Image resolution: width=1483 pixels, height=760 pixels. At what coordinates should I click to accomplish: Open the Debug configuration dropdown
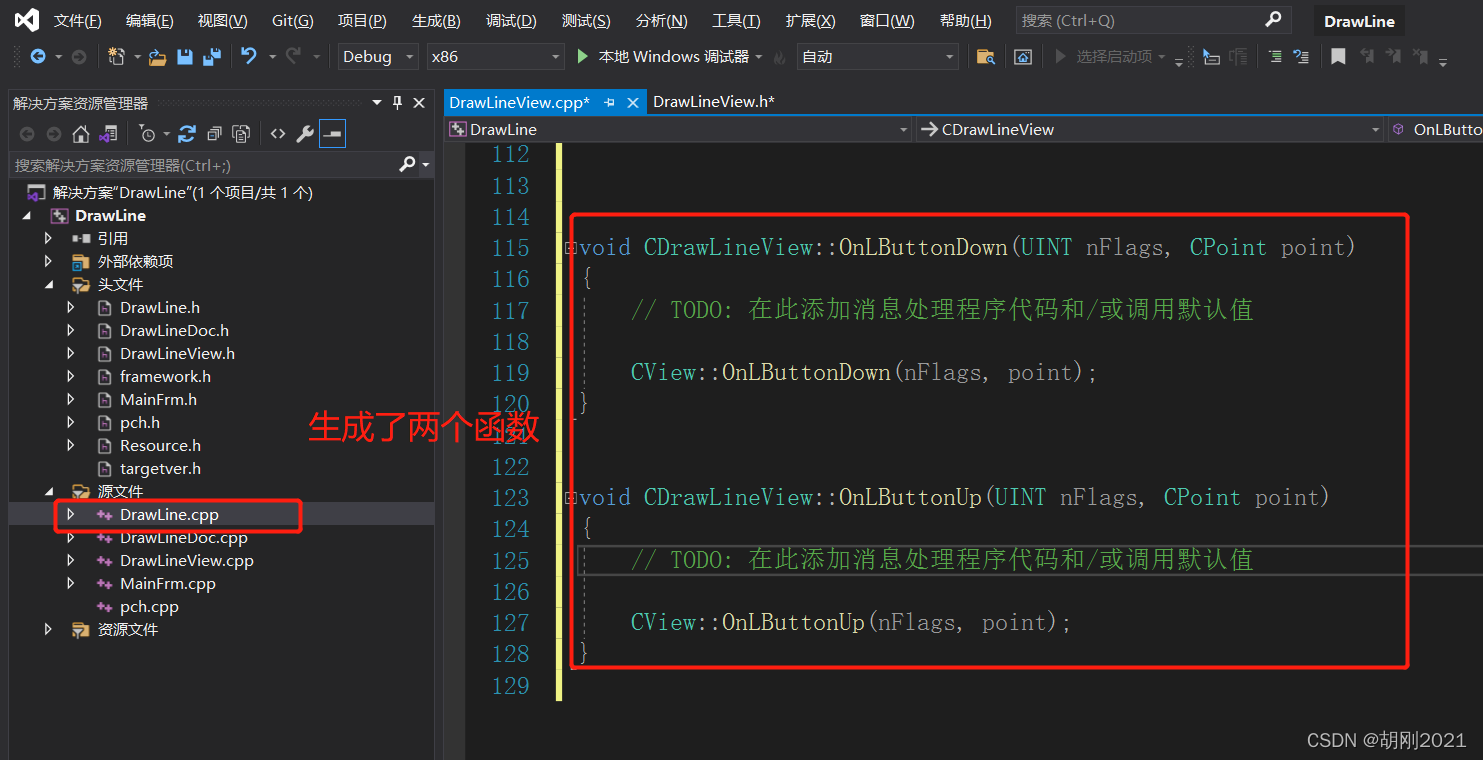pos(378,57)
